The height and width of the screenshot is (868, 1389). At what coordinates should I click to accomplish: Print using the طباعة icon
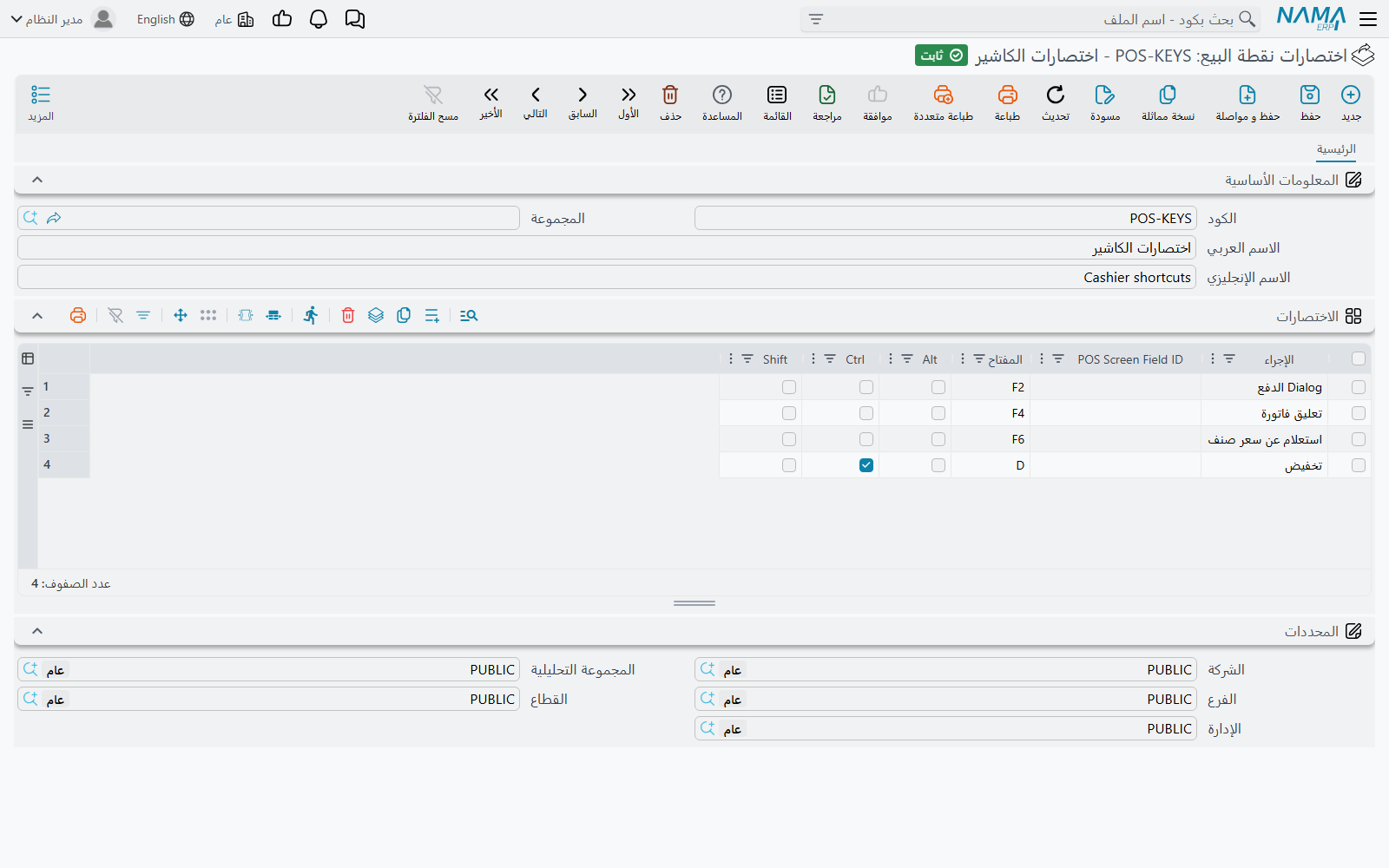pos(1007,95)
